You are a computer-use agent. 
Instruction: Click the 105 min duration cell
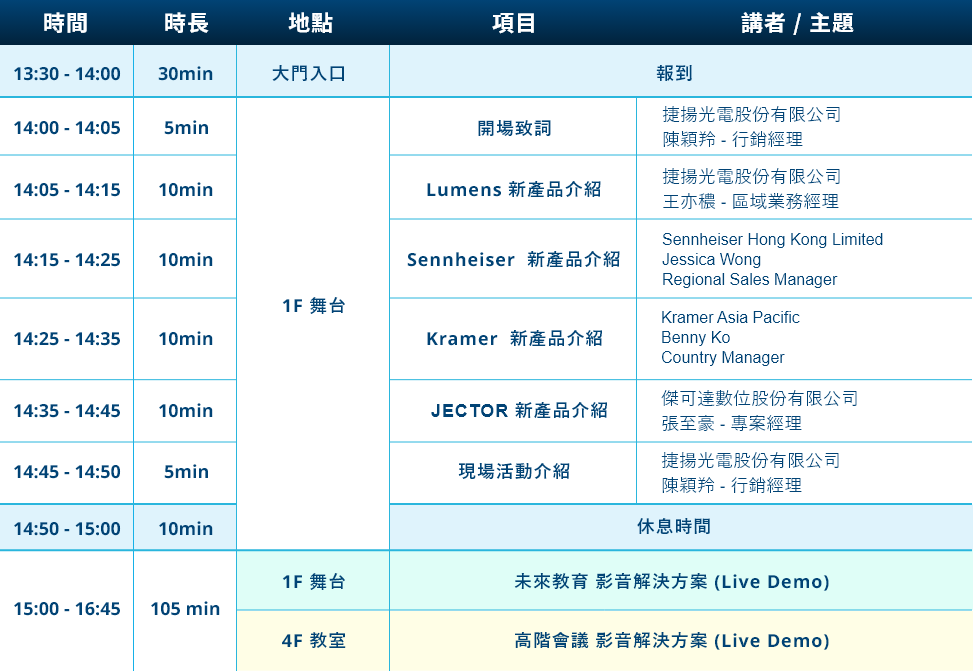pyautogui.click(x=186, y=609)
